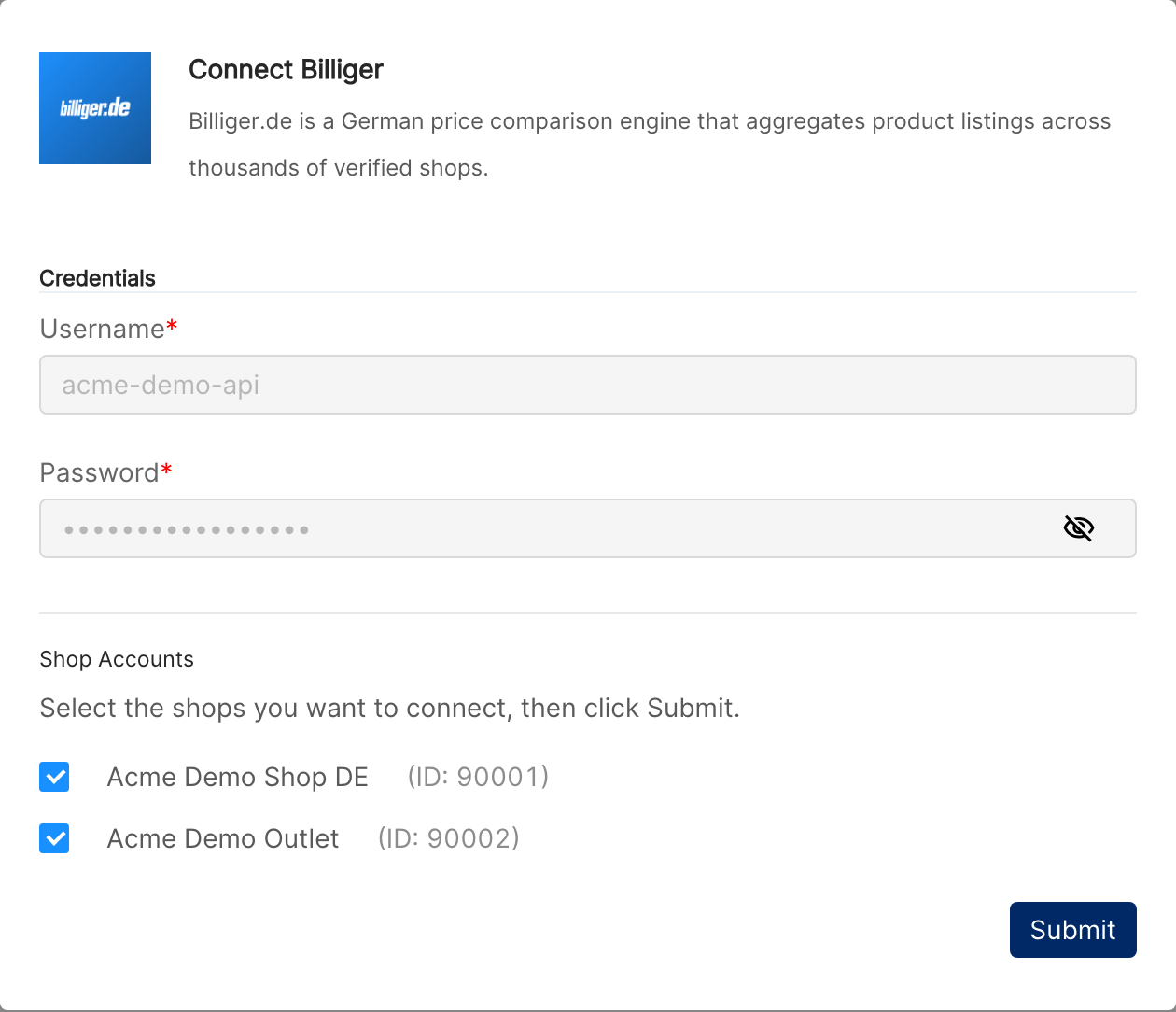Viewport: 1176px width, 1012px height.
Task: Click the '(ID: 90001)' text
Action: pos(478,777)
